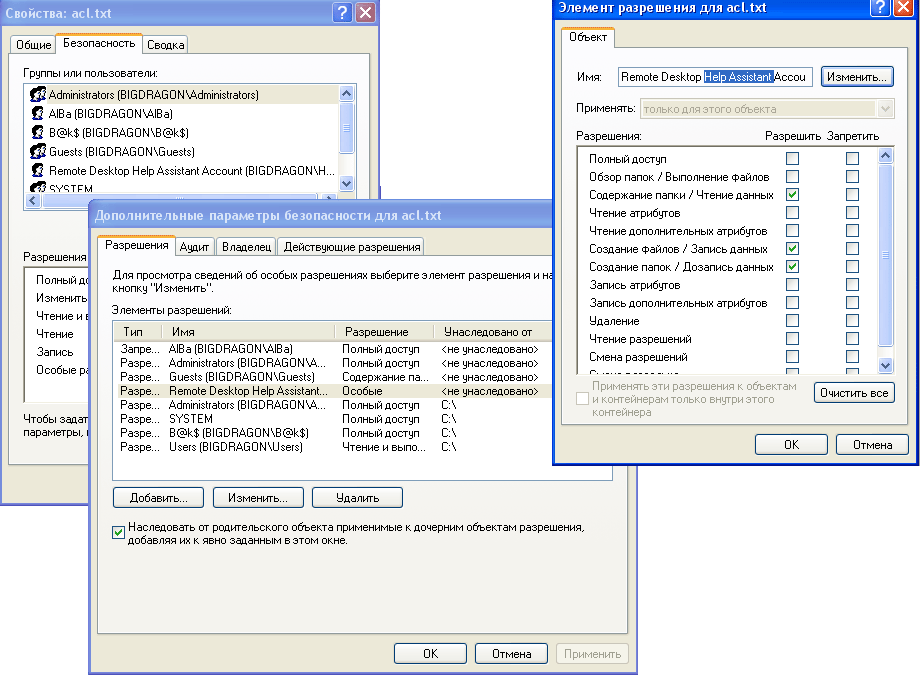The height and width of the screenshot is (676, 920).
Task: Click the Administrators group user icon
Action: (x=39, y=95)
